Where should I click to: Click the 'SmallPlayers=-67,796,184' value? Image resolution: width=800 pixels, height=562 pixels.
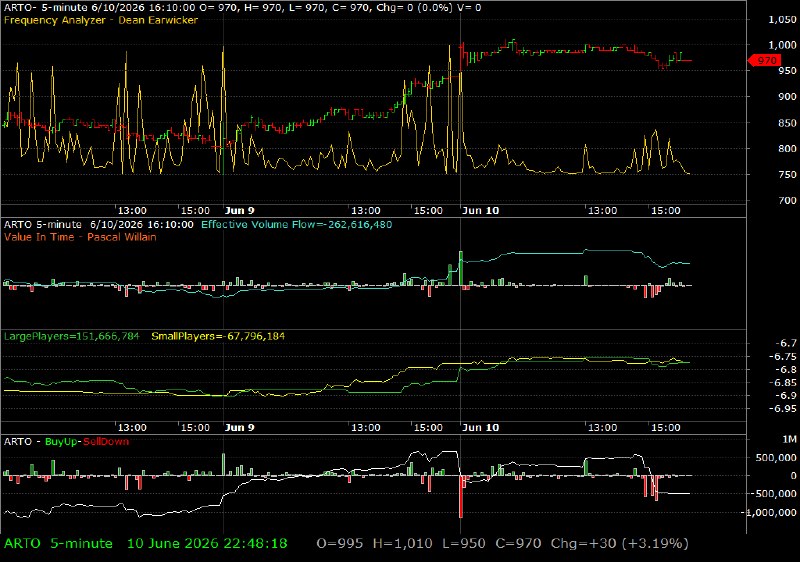pyautogui.click(x=218, y=336)
